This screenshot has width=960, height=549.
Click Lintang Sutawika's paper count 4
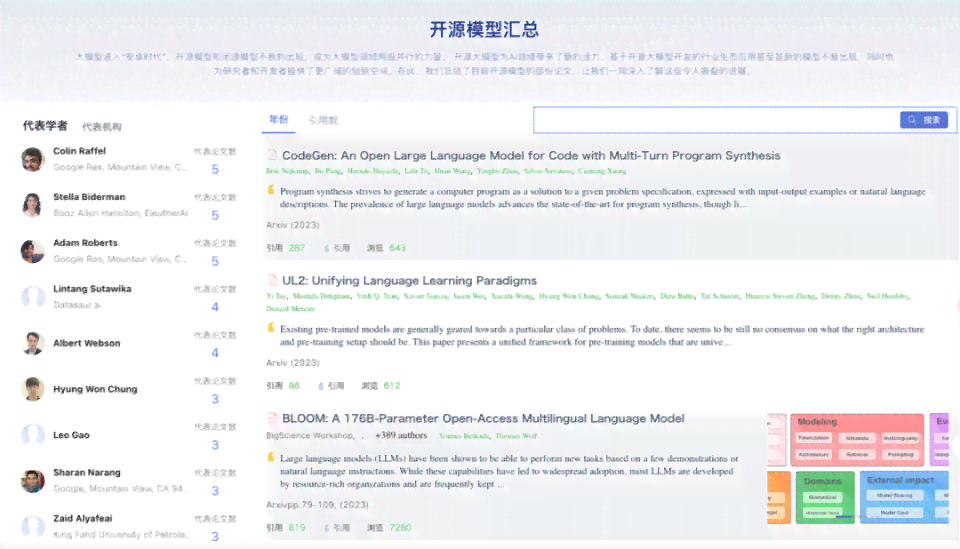click(215, 307)
